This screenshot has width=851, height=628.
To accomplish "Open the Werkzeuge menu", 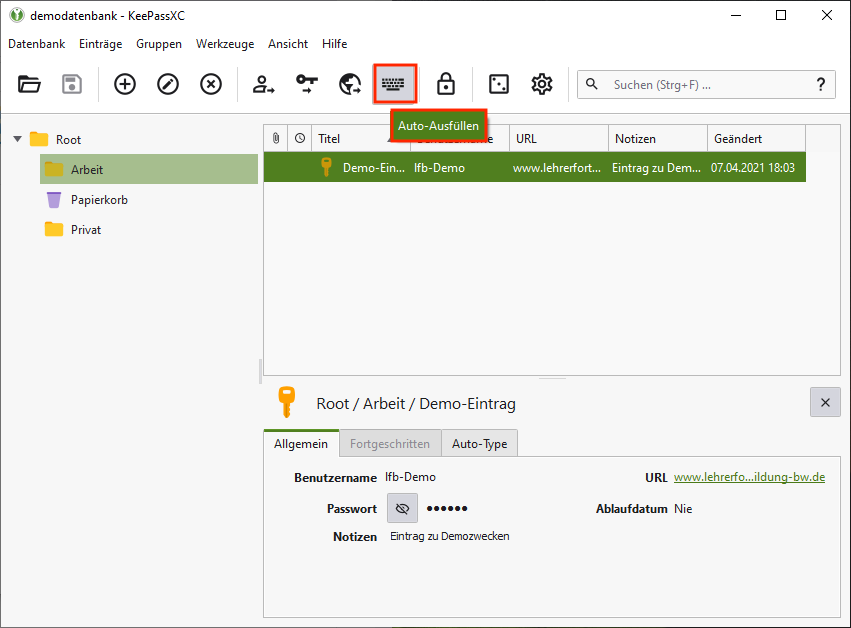I will pyautogui.click(x=225, y=44).
